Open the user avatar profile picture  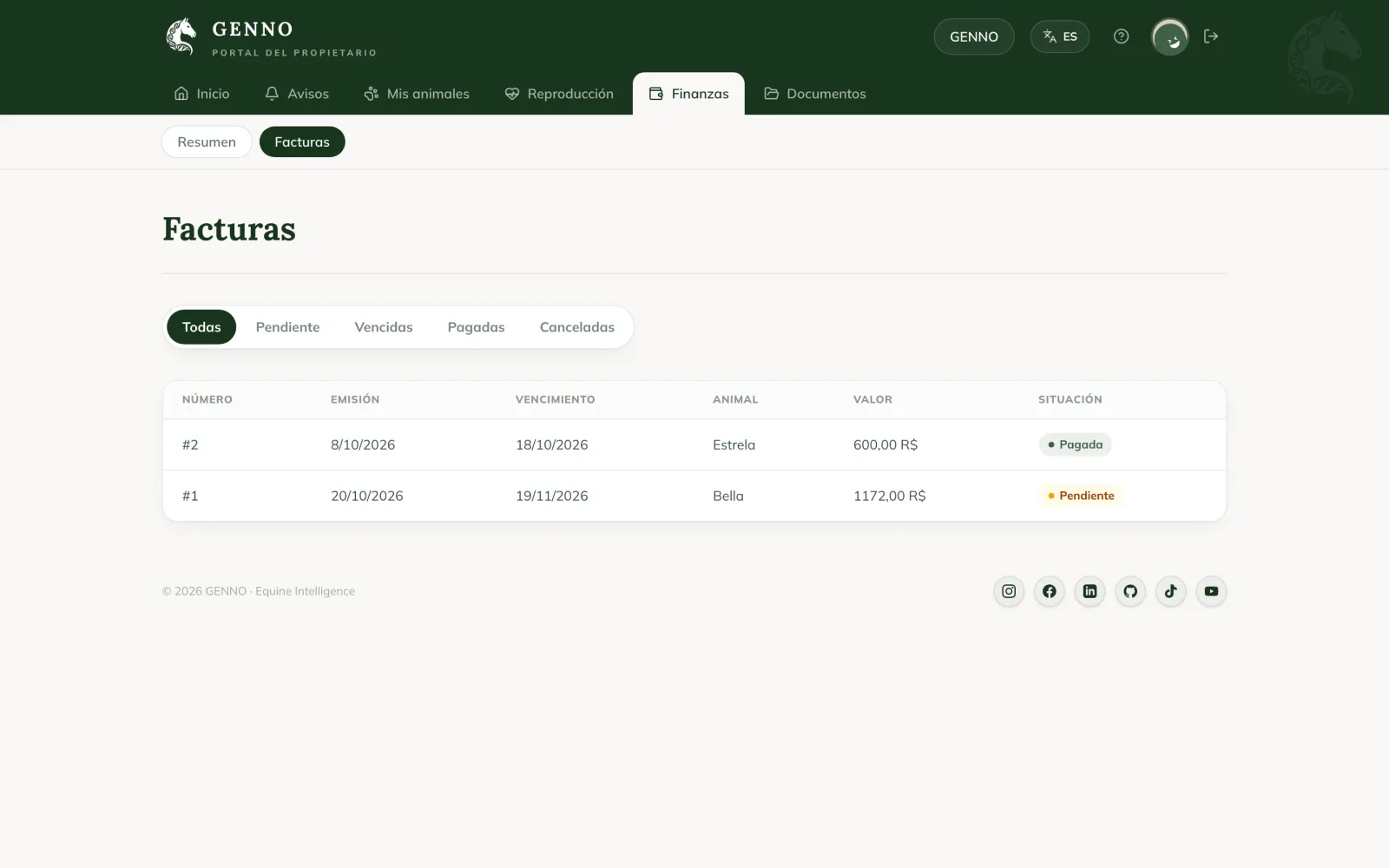(1169, 36)
